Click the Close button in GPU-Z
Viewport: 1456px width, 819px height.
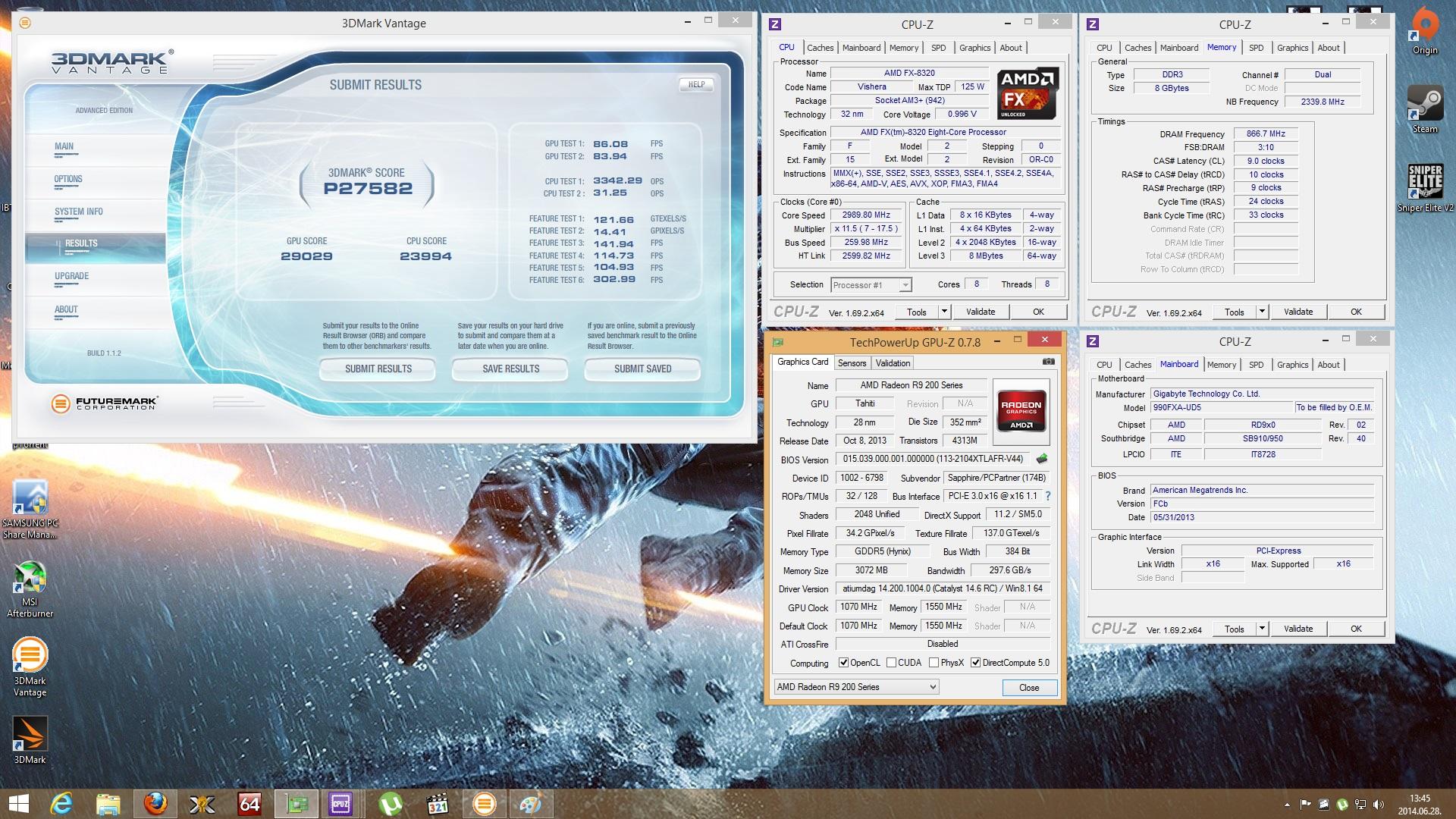[x=1029, y=688]
